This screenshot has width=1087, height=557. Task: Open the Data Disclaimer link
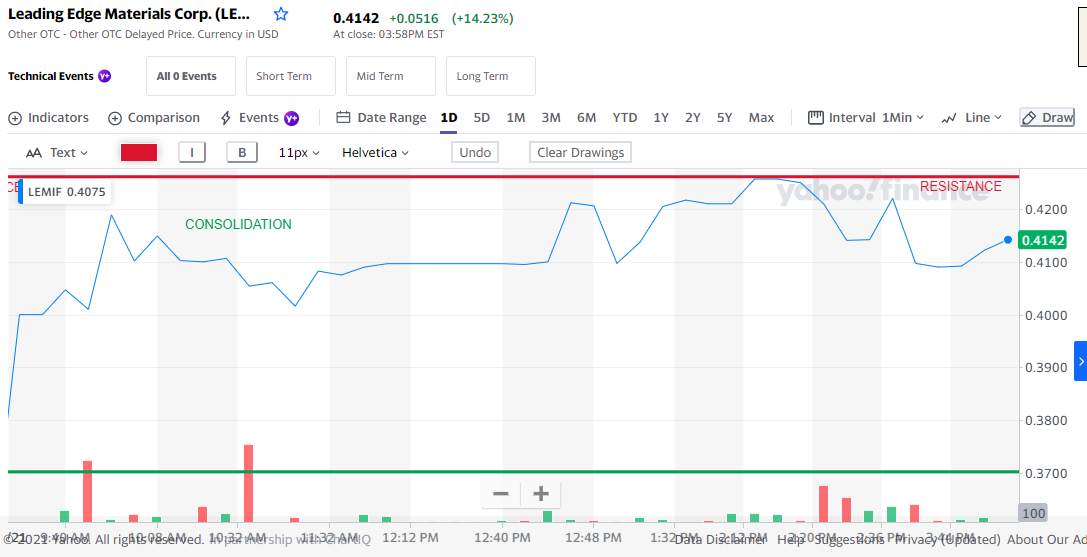[720, 539]
